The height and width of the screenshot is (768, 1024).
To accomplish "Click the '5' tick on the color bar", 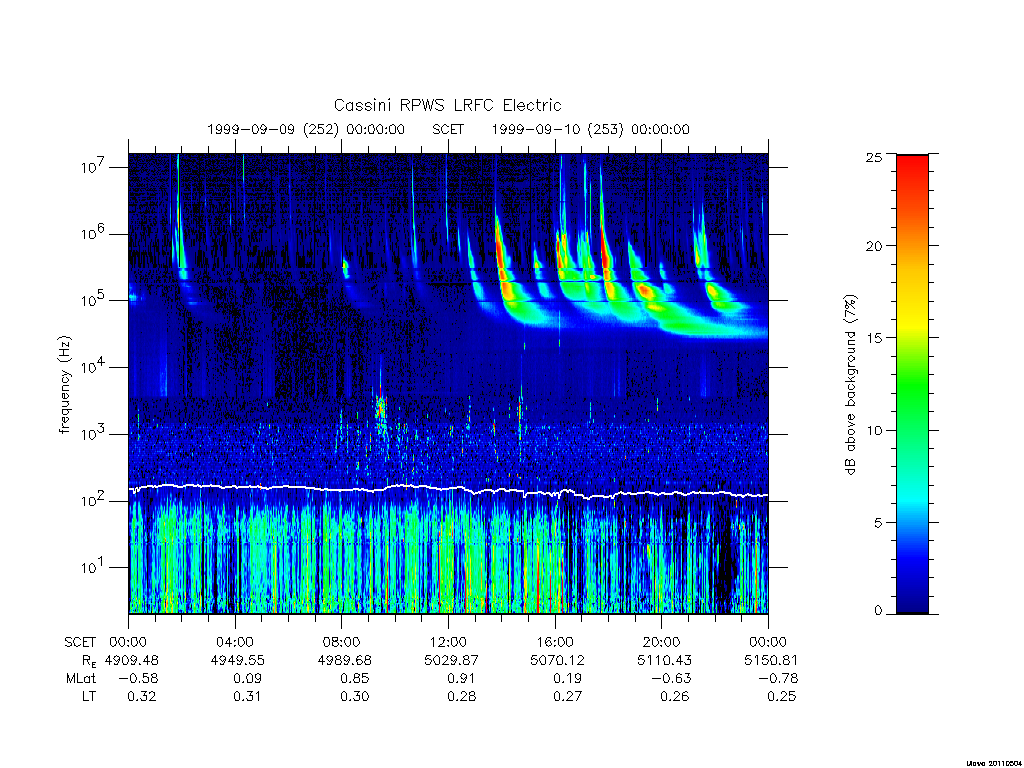I will pos(877,522).
